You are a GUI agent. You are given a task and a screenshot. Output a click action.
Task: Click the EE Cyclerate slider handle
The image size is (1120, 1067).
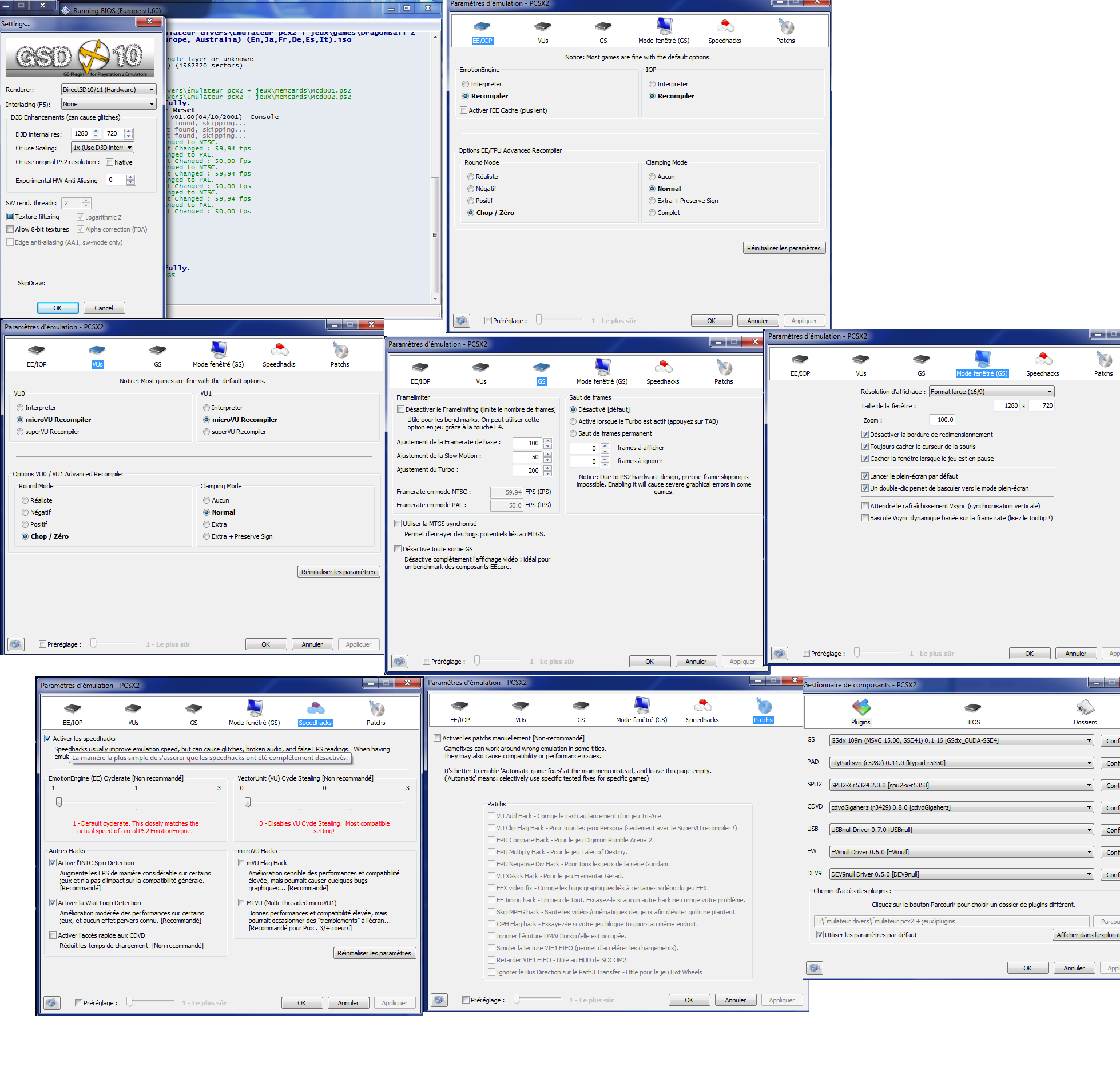click(59, 802)
